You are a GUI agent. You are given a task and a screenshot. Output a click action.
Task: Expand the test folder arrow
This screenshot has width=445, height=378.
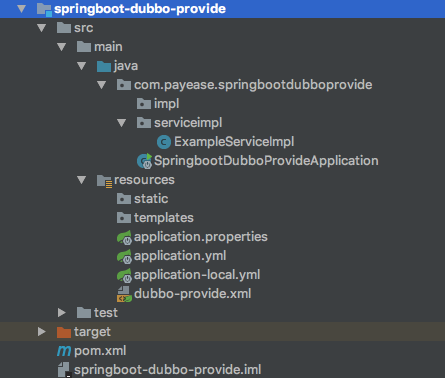coord(62,313)
